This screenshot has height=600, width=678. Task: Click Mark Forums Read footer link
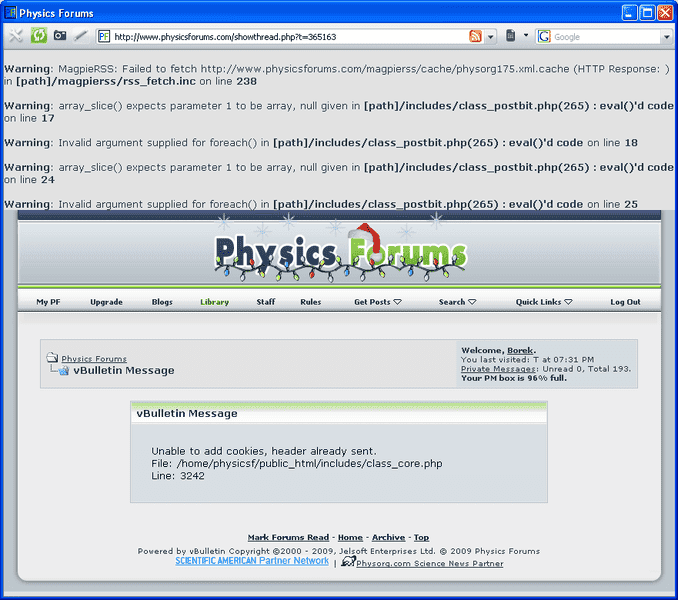point(288,537)
